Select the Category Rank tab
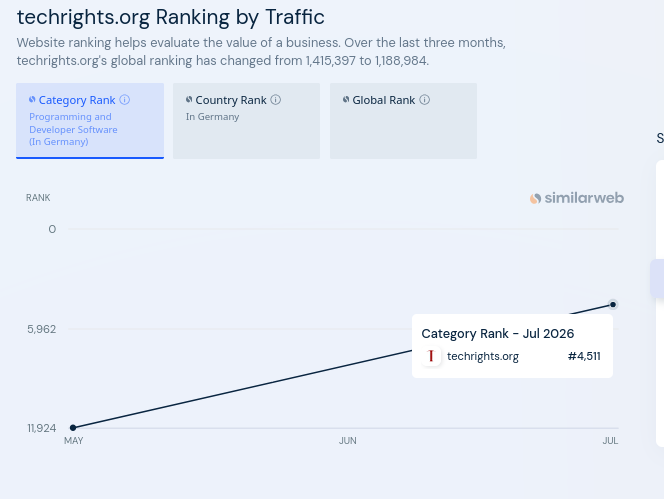664x499 pixels. [x=90, y=121]
